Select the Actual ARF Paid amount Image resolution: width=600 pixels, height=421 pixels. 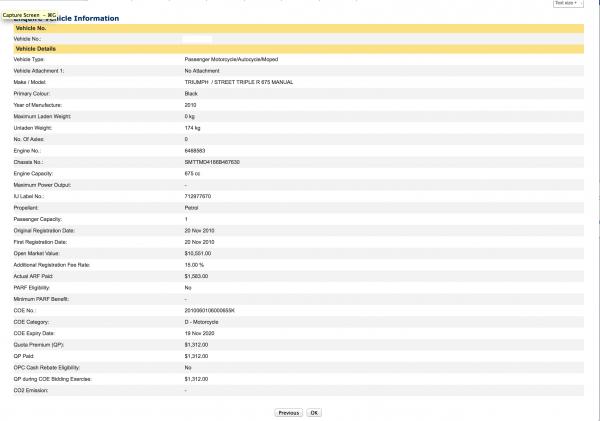click(196, 276)
